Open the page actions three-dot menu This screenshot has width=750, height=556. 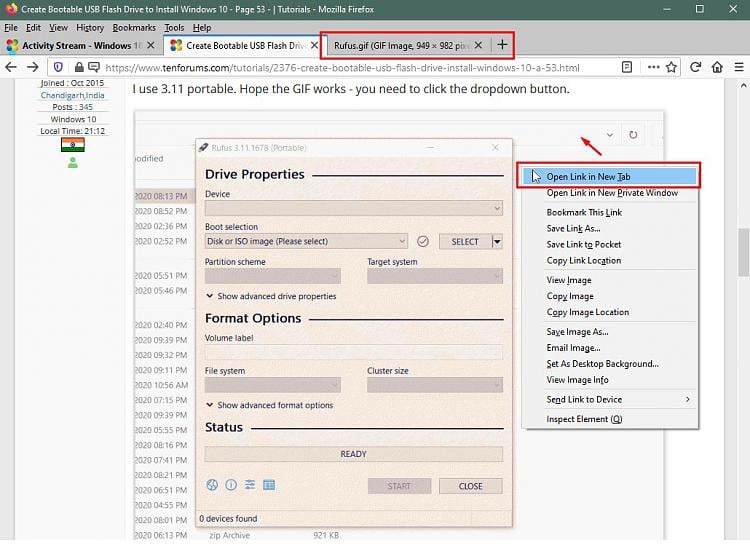pyautogui.click(x=653, y=67)
